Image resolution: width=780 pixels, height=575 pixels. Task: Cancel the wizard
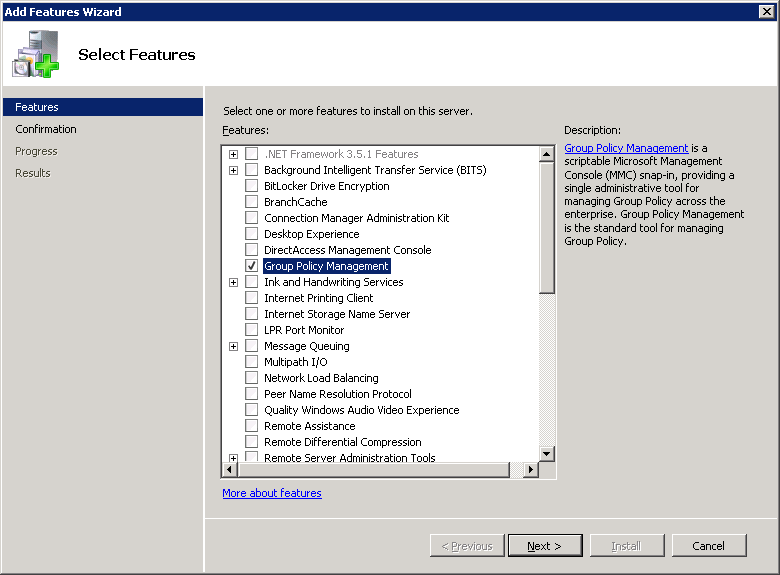pos(709,546)
